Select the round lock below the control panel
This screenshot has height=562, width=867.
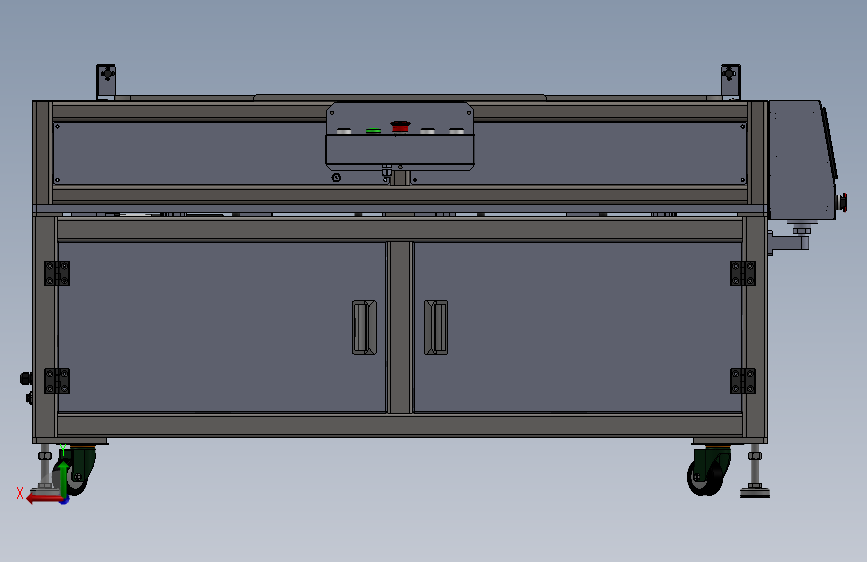pyautogui.click(x=336, y=178)
